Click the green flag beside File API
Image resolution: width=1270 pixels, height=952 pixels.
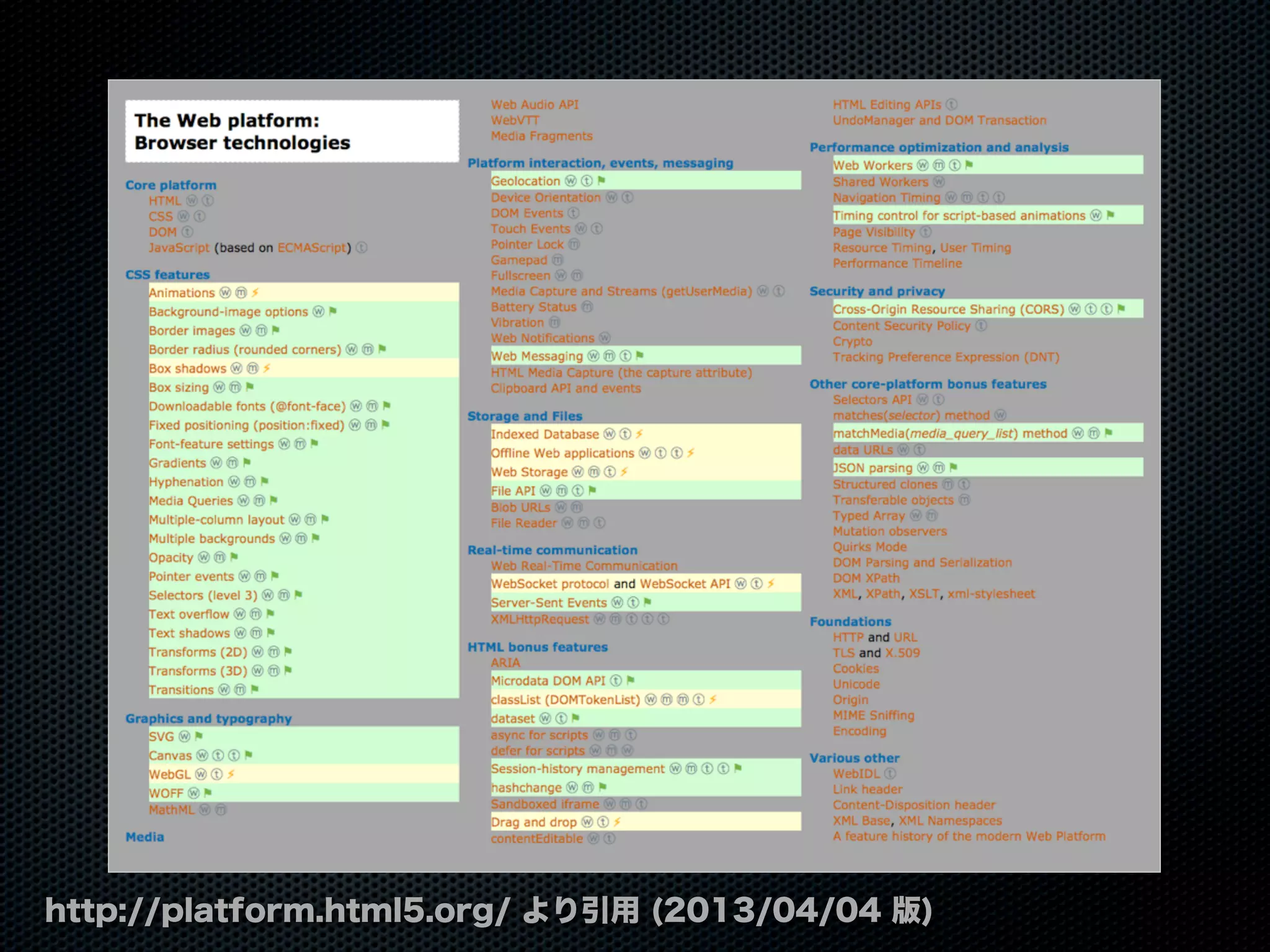pyautogui.click(x=592, y=490)
